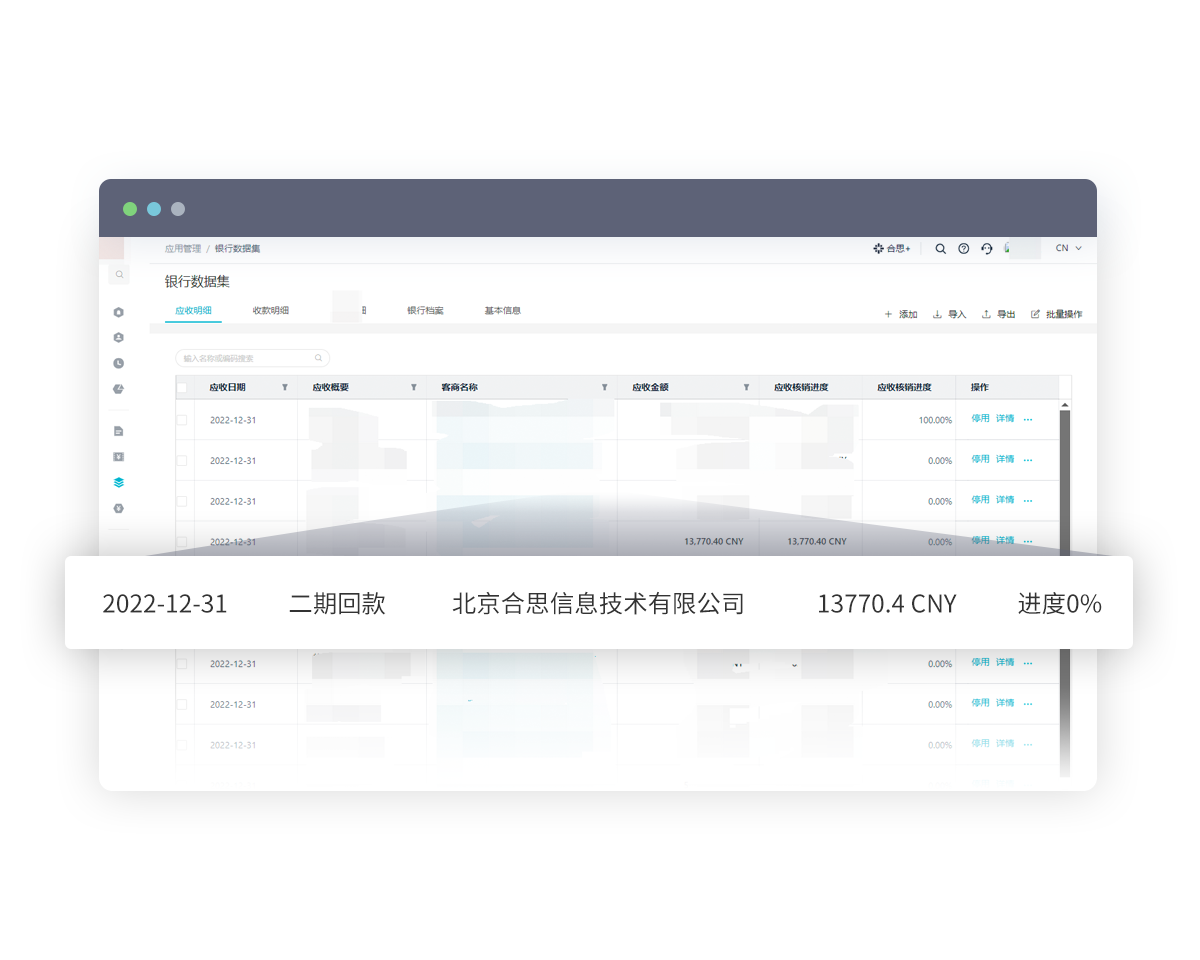
Task: Open the pie chart icon in sidebar
Action: (119, 389)
